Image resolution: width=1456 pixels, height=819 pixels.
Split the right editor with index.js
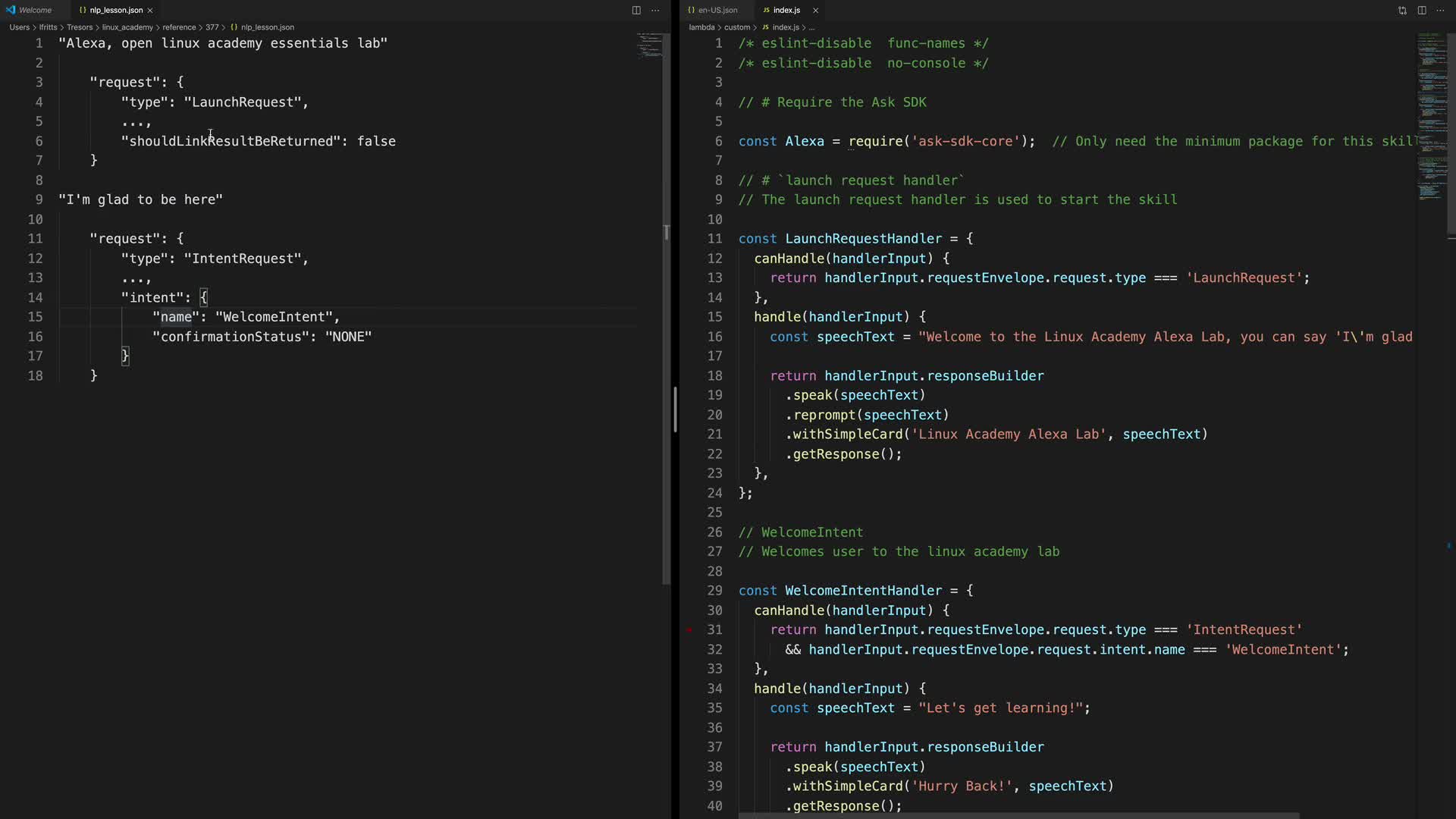pyautogui.click(x=1422, y=10)
